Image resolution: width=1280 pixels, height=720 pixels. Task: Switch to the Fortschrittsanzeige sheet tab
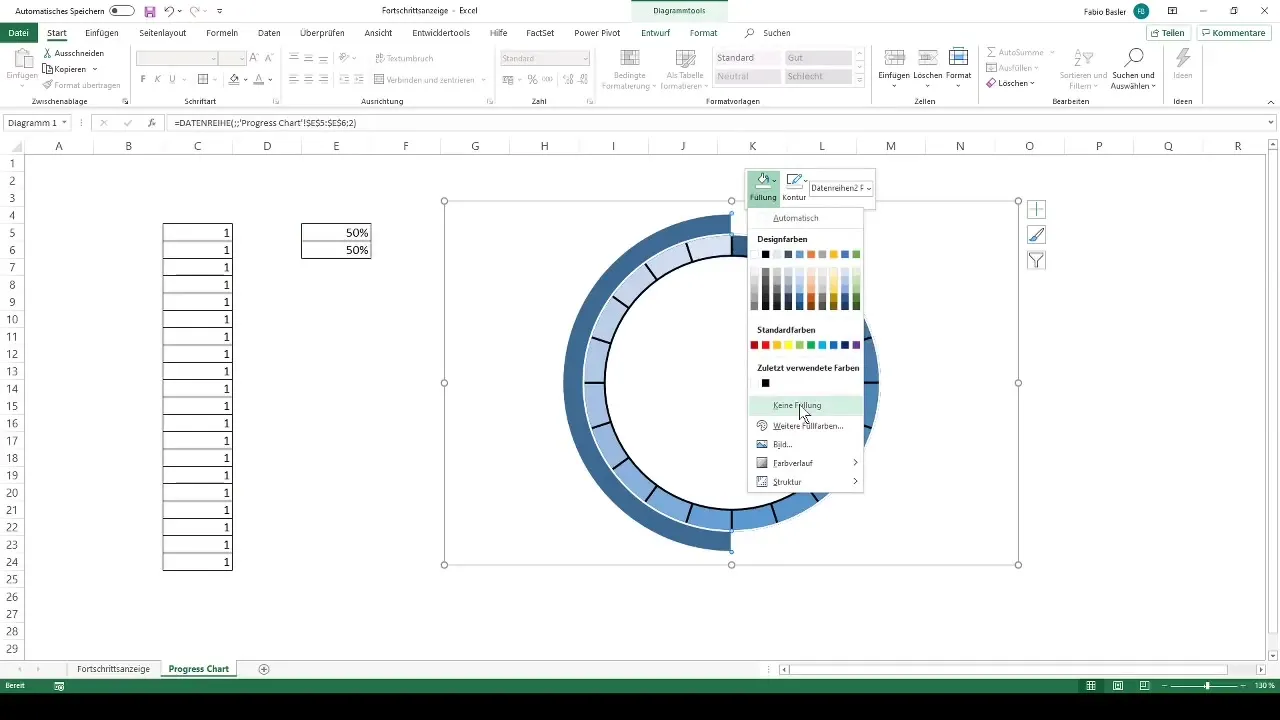point(113,668)
